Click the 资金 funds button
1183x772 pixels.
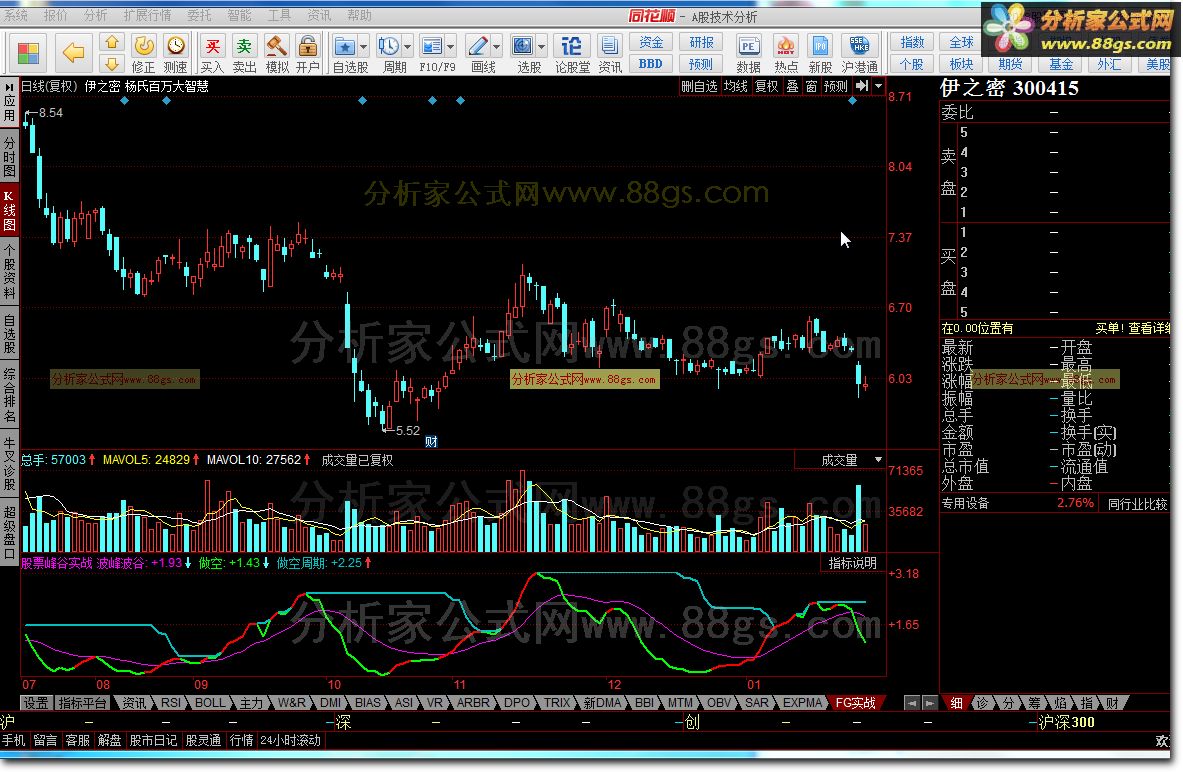pyautogui.click(x=651, y=42)
